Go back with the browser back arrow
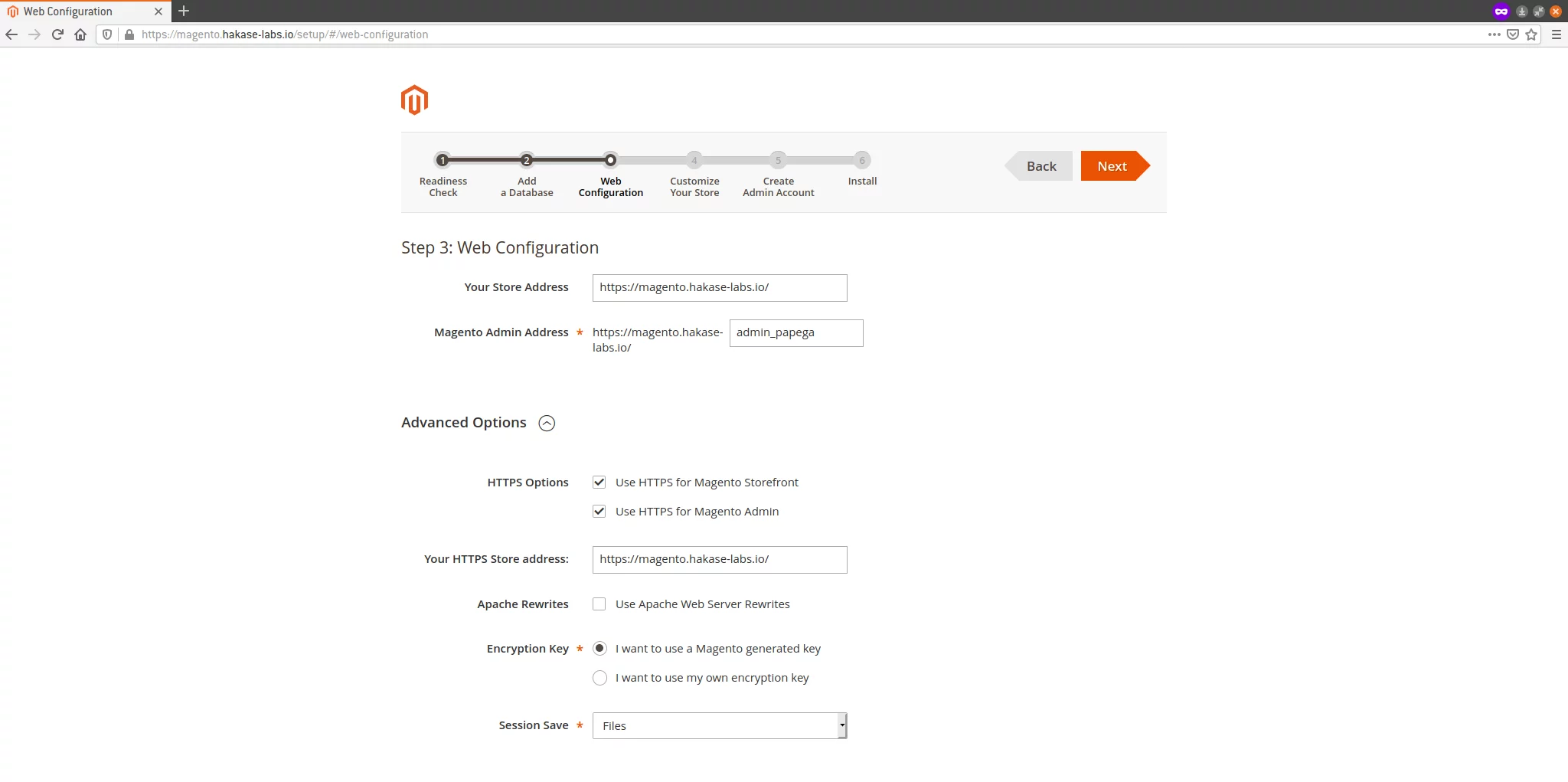The height and width of the screenshot is (782, 1568). (11, 34)
